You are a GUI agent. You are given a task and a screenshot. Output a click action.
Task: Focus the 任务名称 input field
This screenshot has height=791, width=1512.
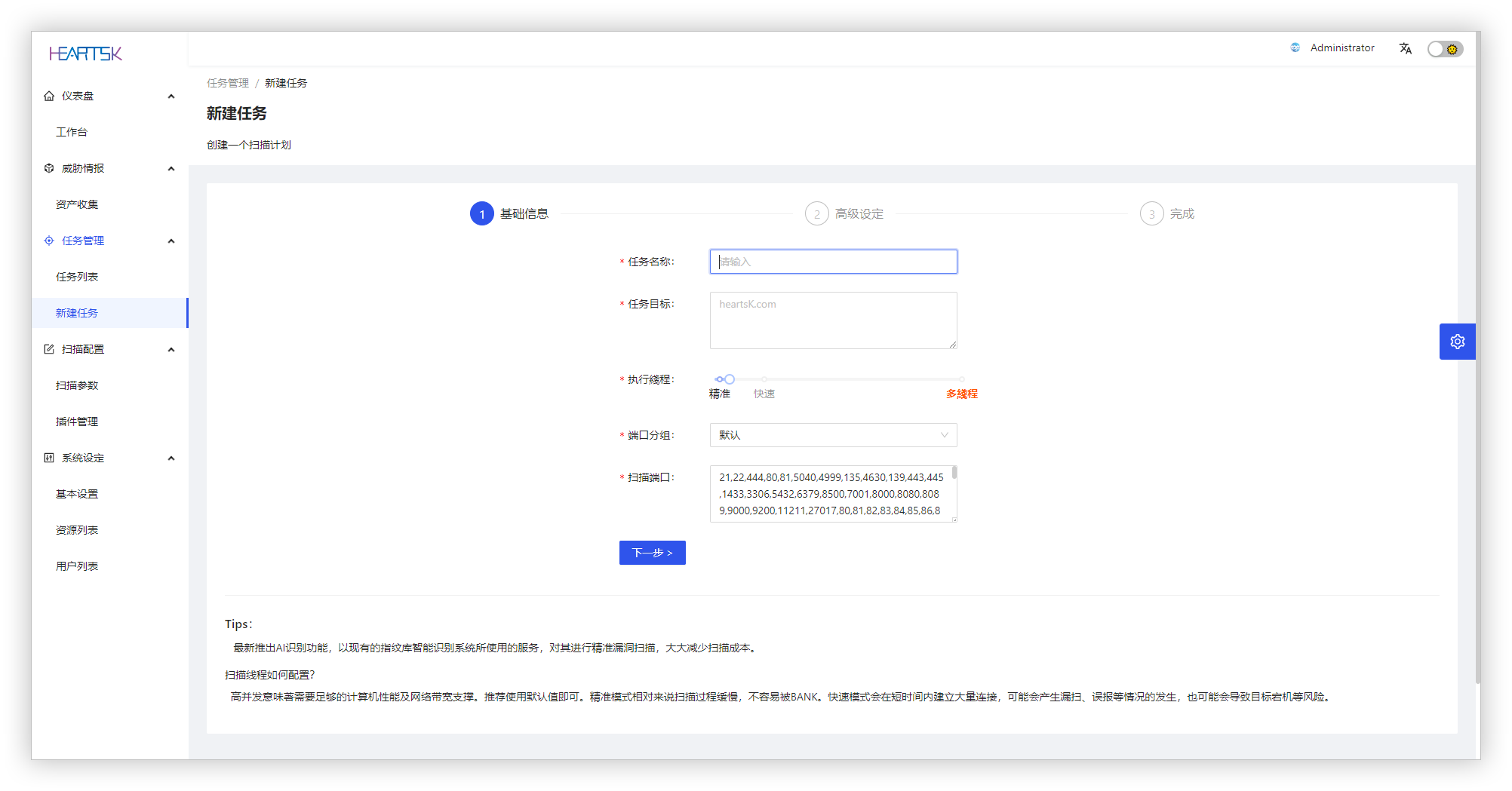tap(833, 262)
